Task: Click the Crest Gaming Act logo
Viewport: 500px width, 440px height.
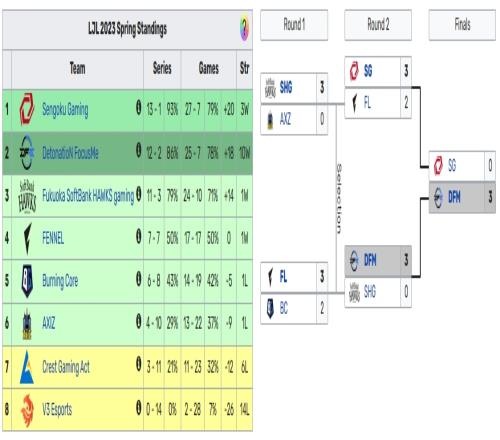Action: [27, 367]
